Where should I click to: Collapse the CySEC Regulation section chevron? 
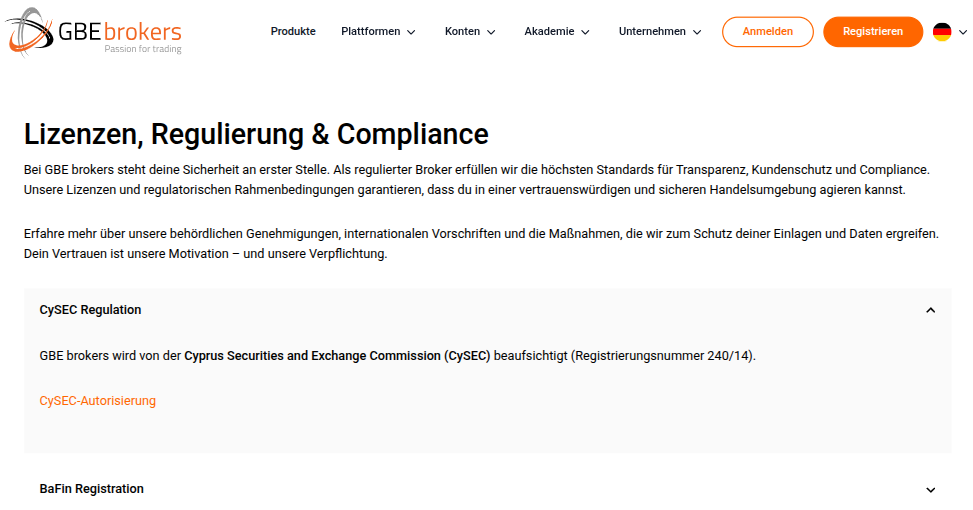(x=930, y=310)
